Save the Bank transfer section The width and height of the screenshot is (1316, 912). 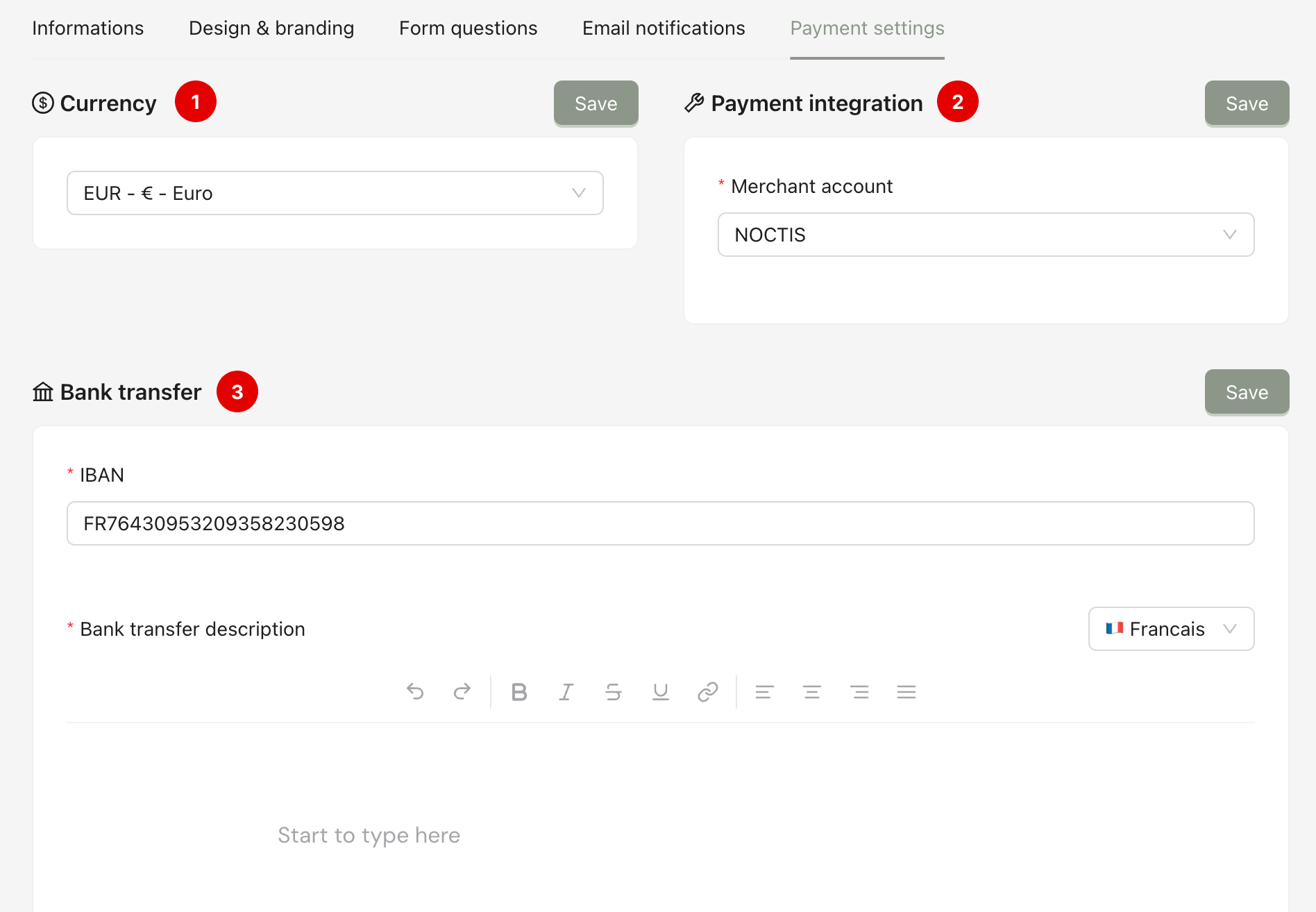[1247, 392]
